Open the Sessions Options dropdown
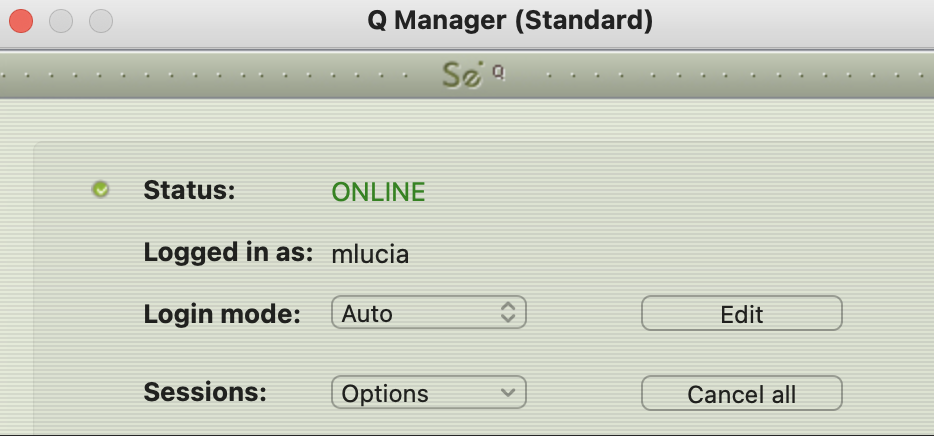The height and width of the screenshot is (436, 934). point(428,394)
